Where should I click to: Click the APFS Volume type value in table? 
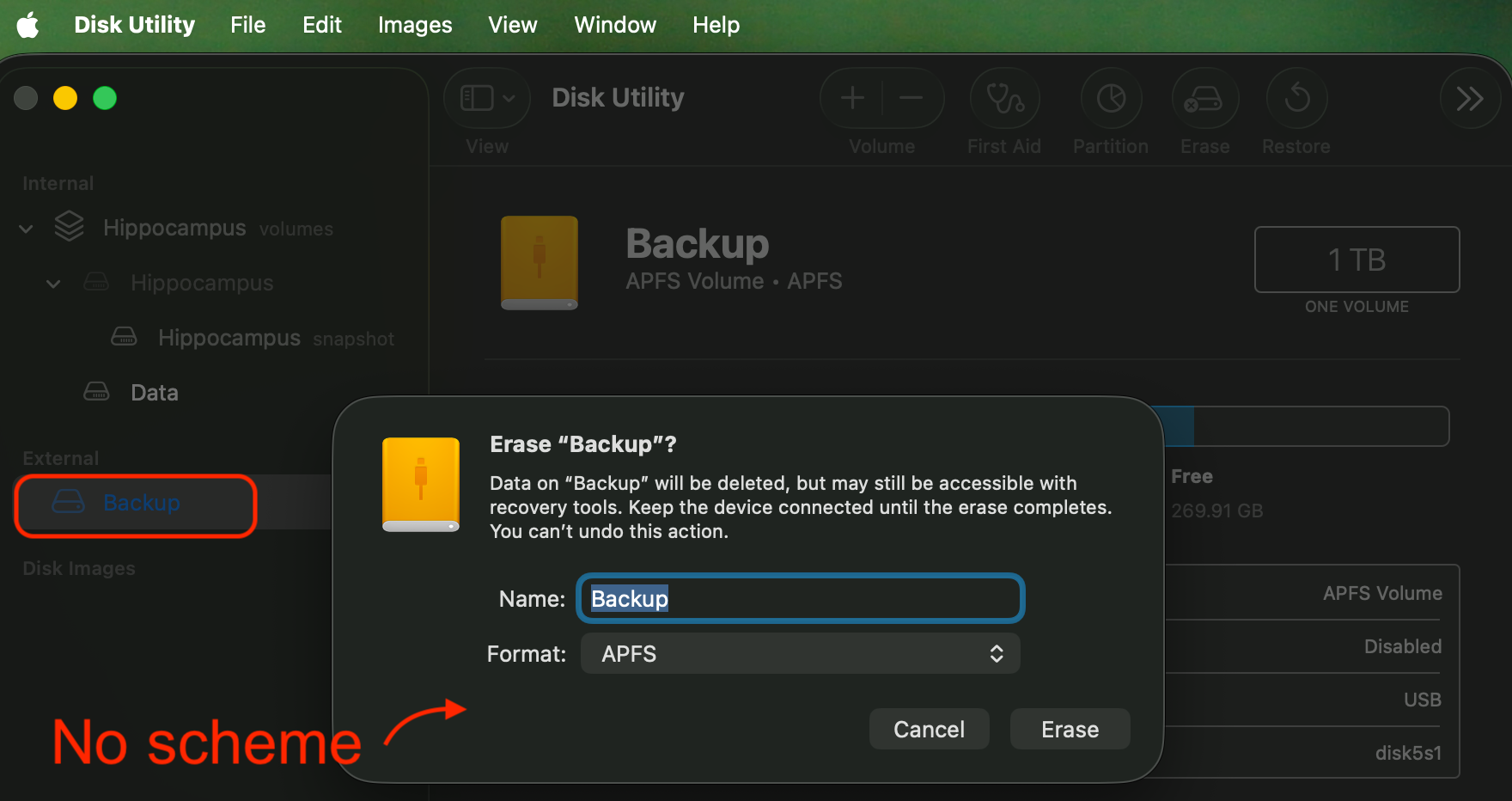(x=1383, y=593)
